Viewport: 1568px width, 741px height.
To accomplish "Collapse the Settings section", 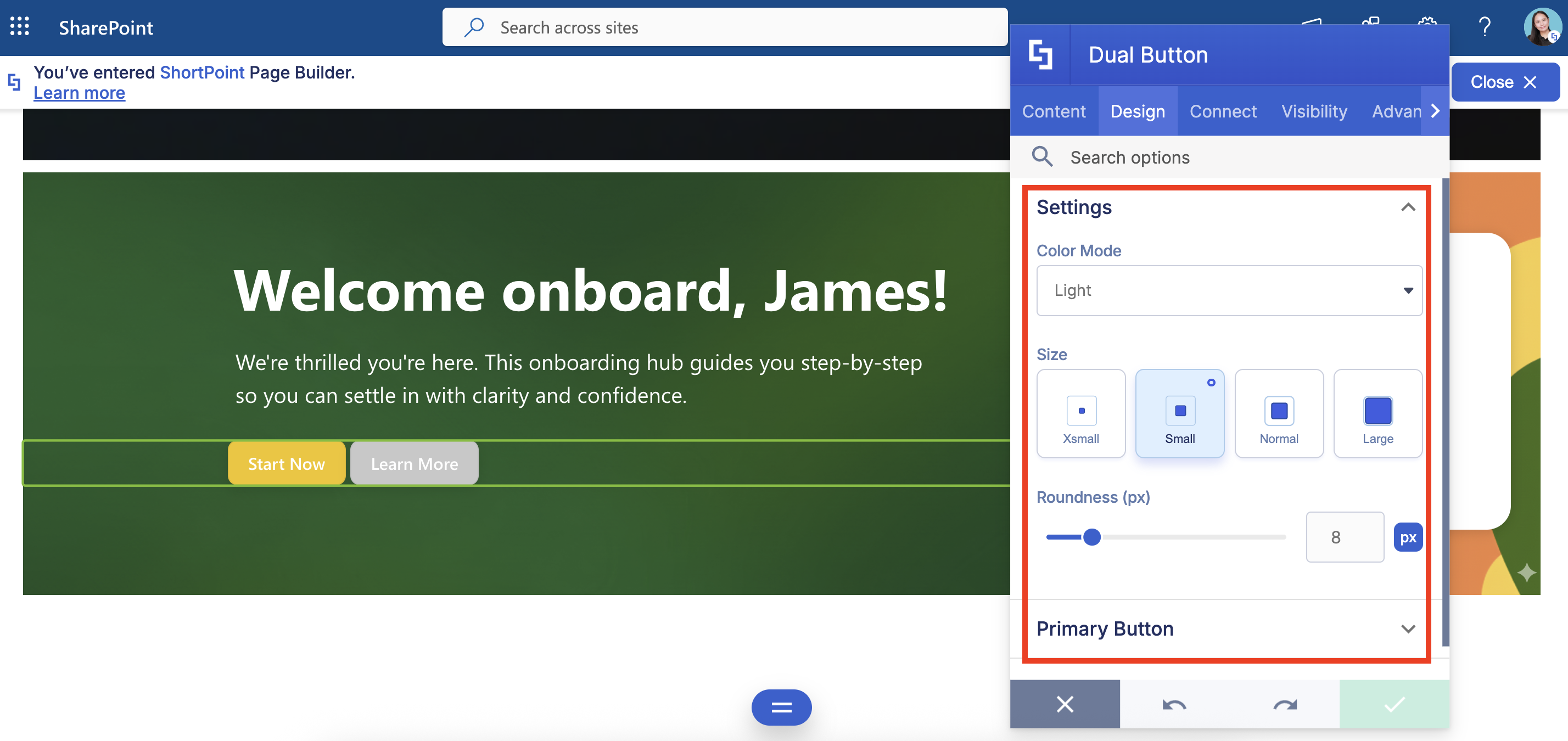I will [x=1407, y=207].
